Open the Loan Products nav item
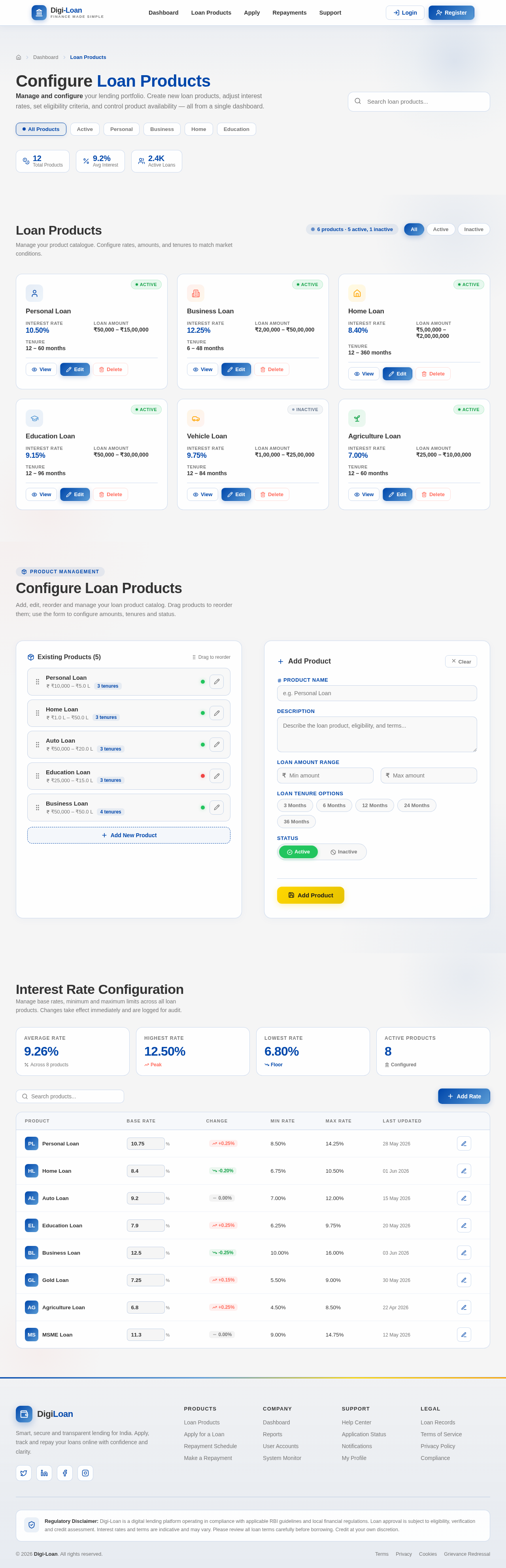Viewport: 506px width, 1568px height. pos(211,13)
